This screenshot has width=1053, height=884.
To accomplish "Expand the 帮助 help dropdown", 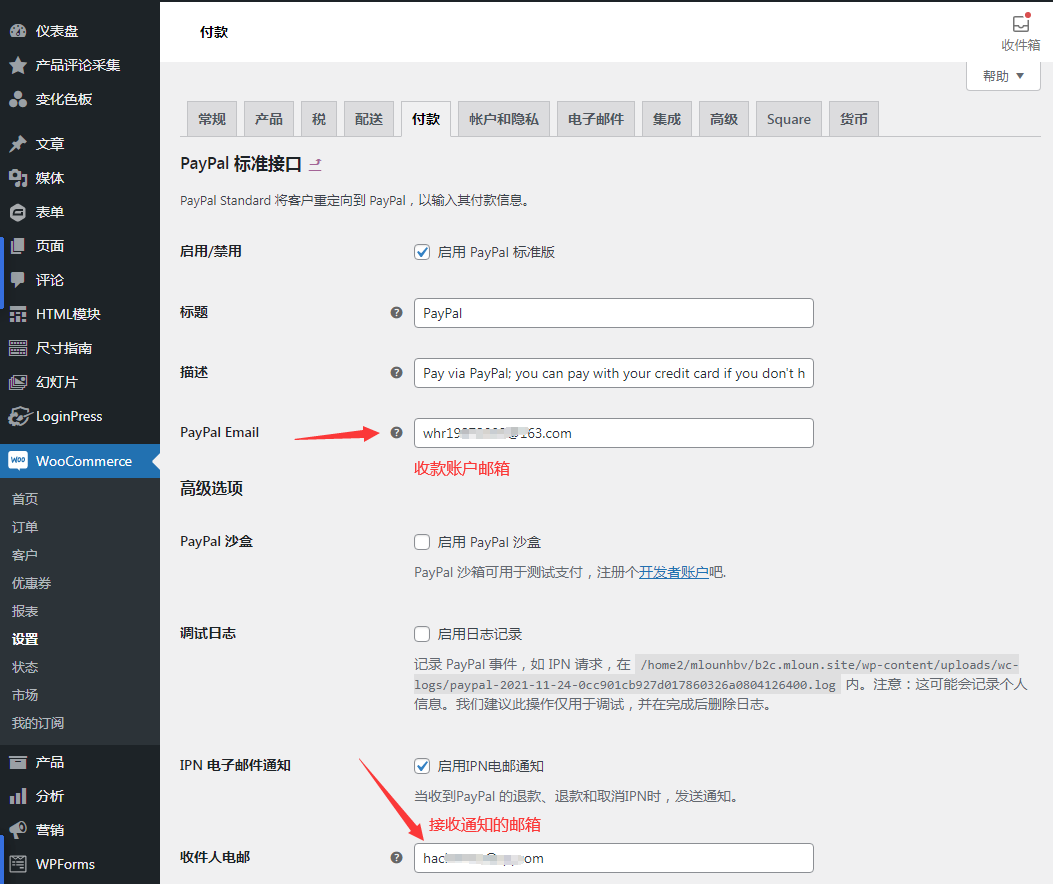I will [1003, 76].
